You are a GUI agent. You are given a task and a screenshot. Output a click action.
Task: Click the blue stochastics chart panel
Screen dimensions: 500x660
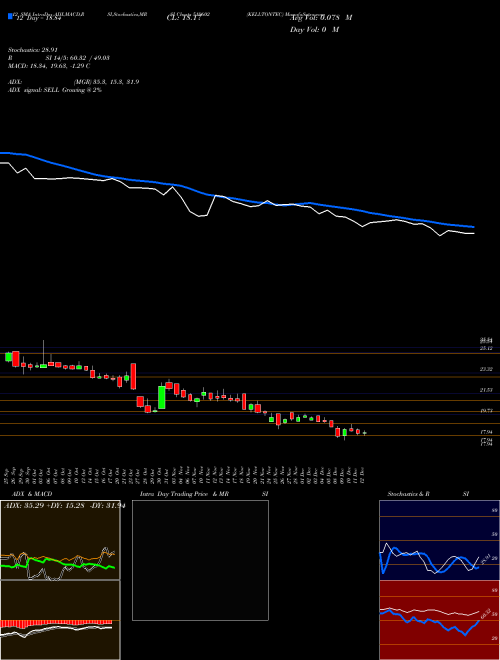tap(439, 540)
